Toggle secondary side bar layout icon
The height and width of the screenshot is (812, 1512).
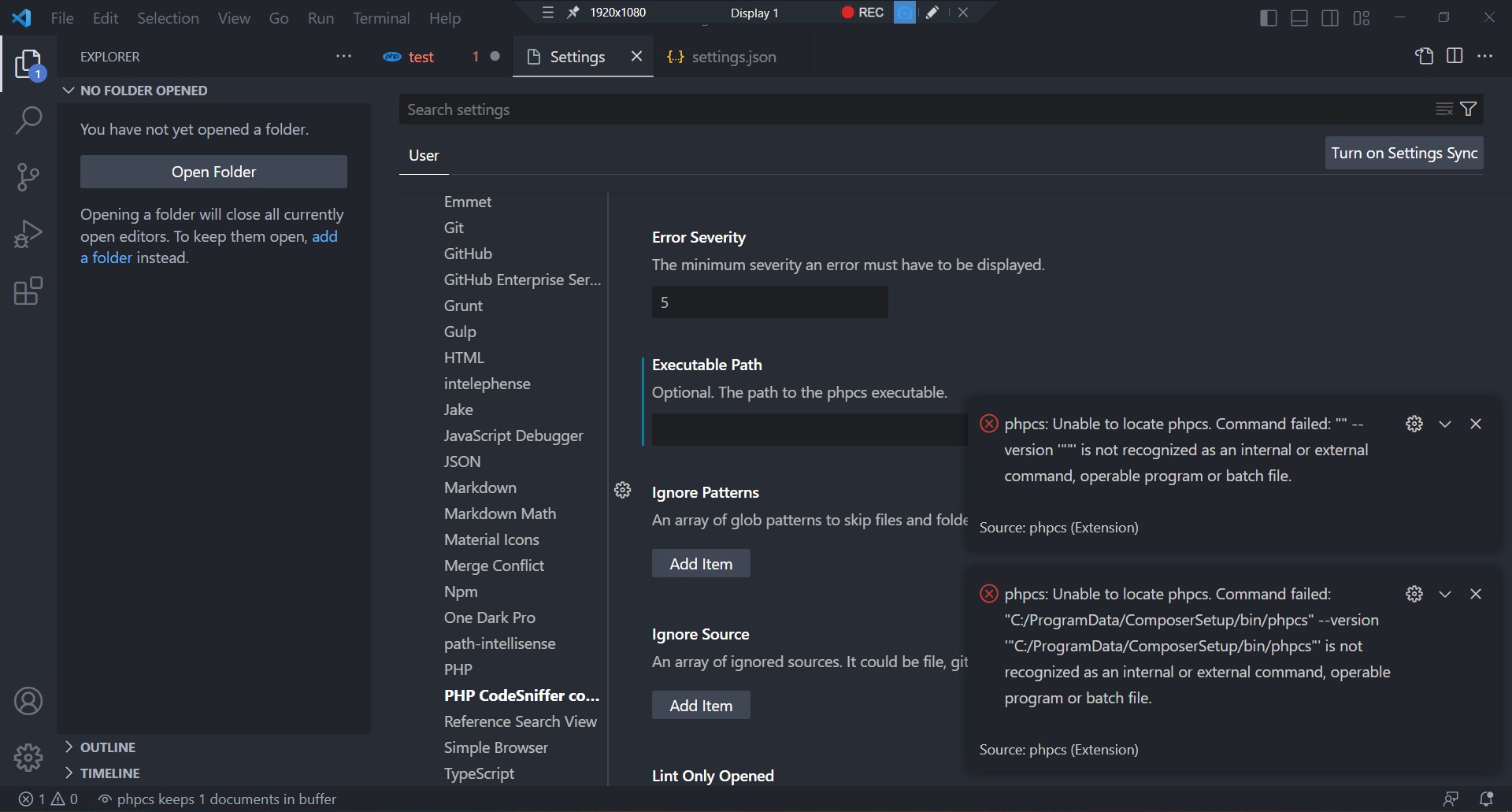[1330, 17]
